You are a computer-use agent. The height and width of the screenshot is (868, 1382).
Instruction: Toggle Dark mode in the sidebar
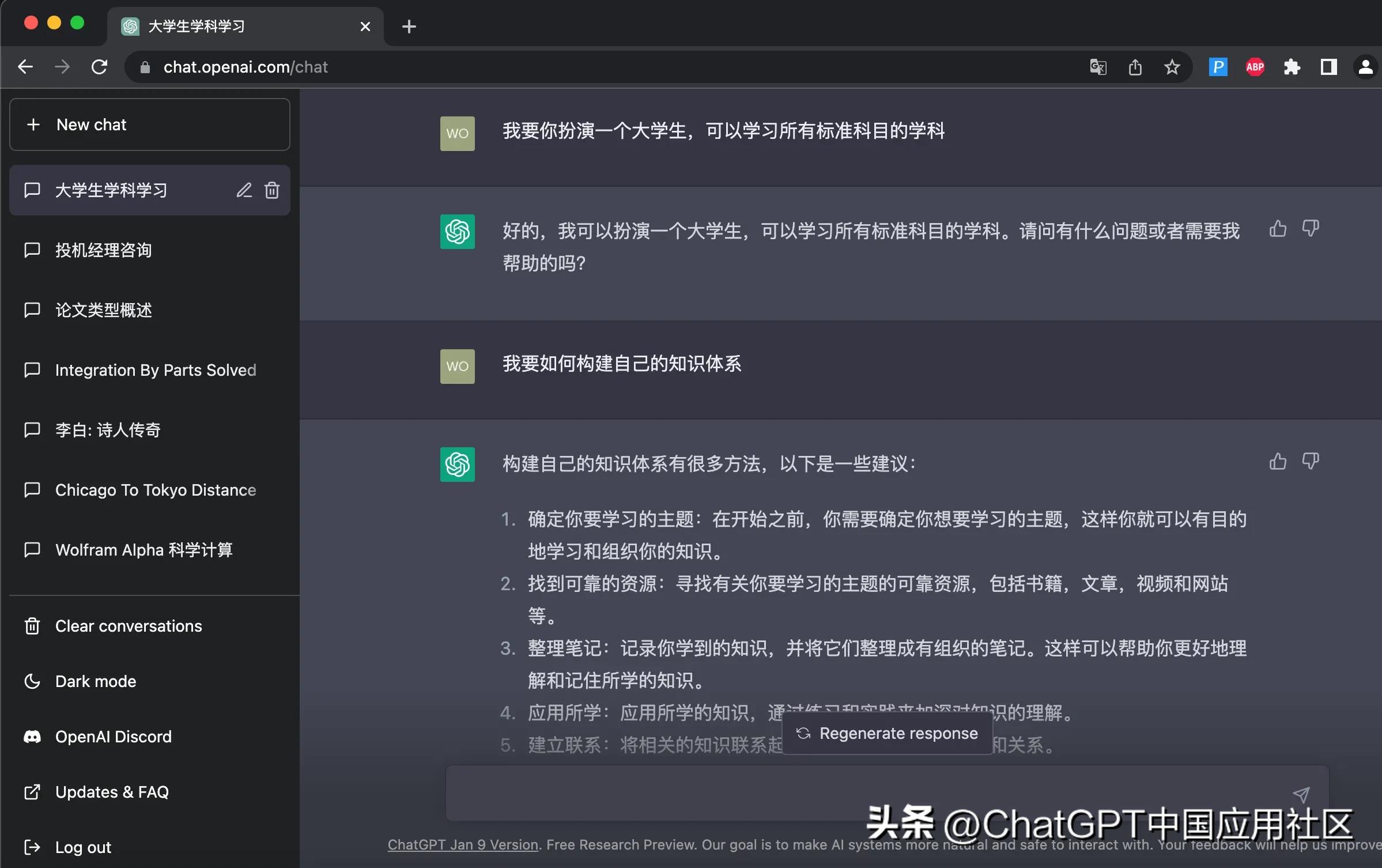click(x=96, y=681)
